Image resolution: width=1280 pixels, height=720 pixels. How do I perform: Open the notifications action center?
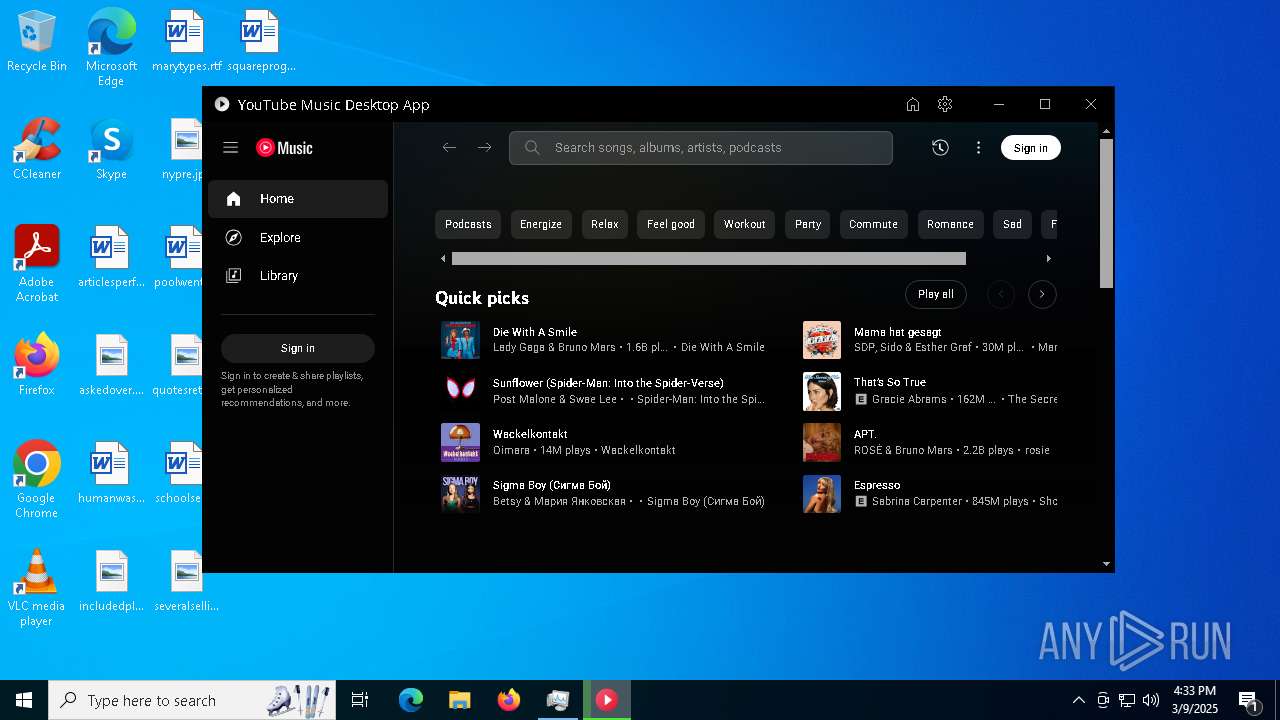(x=1248, y=700)
